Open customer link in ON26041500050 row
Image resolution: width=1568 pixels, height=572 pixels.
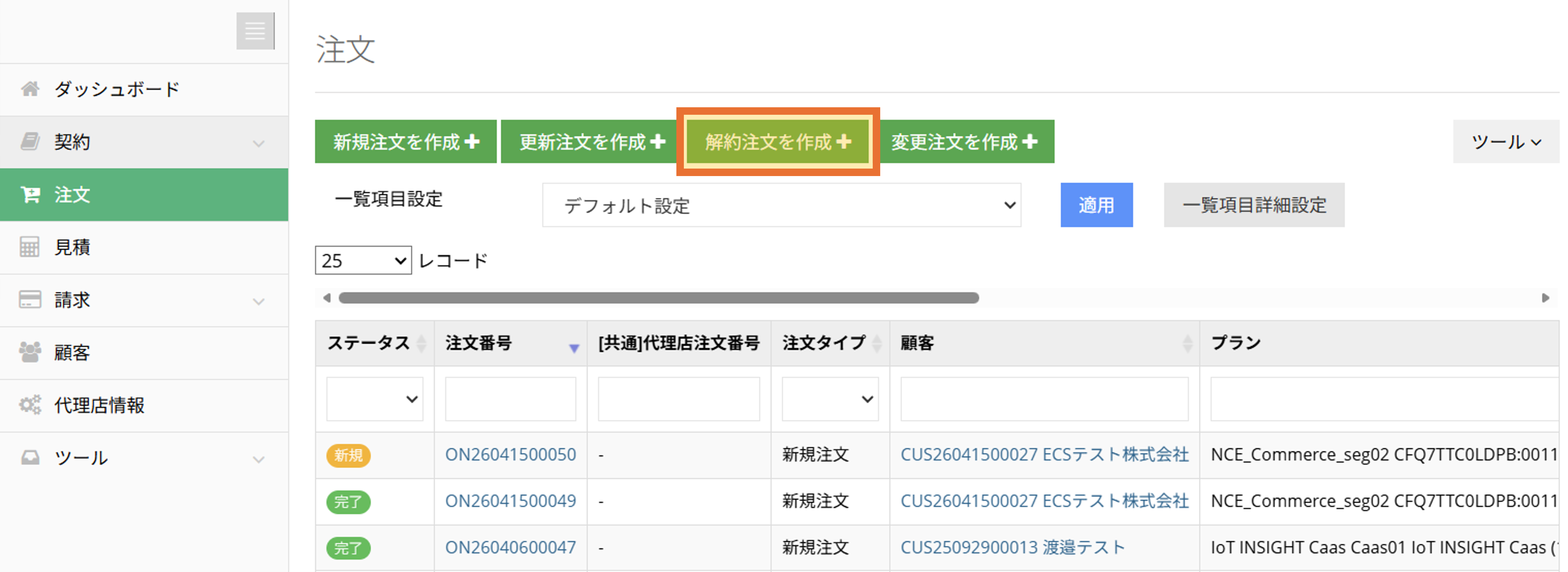pyautogui.click(x=1045, y=454)
